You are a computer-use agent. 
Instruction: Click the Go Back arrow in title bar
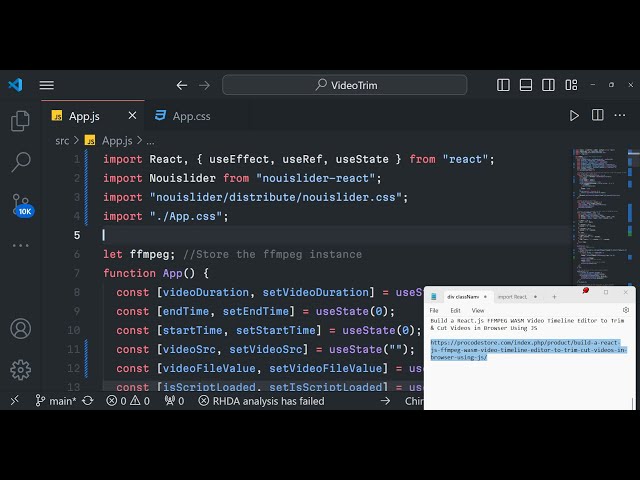(182, 85)
